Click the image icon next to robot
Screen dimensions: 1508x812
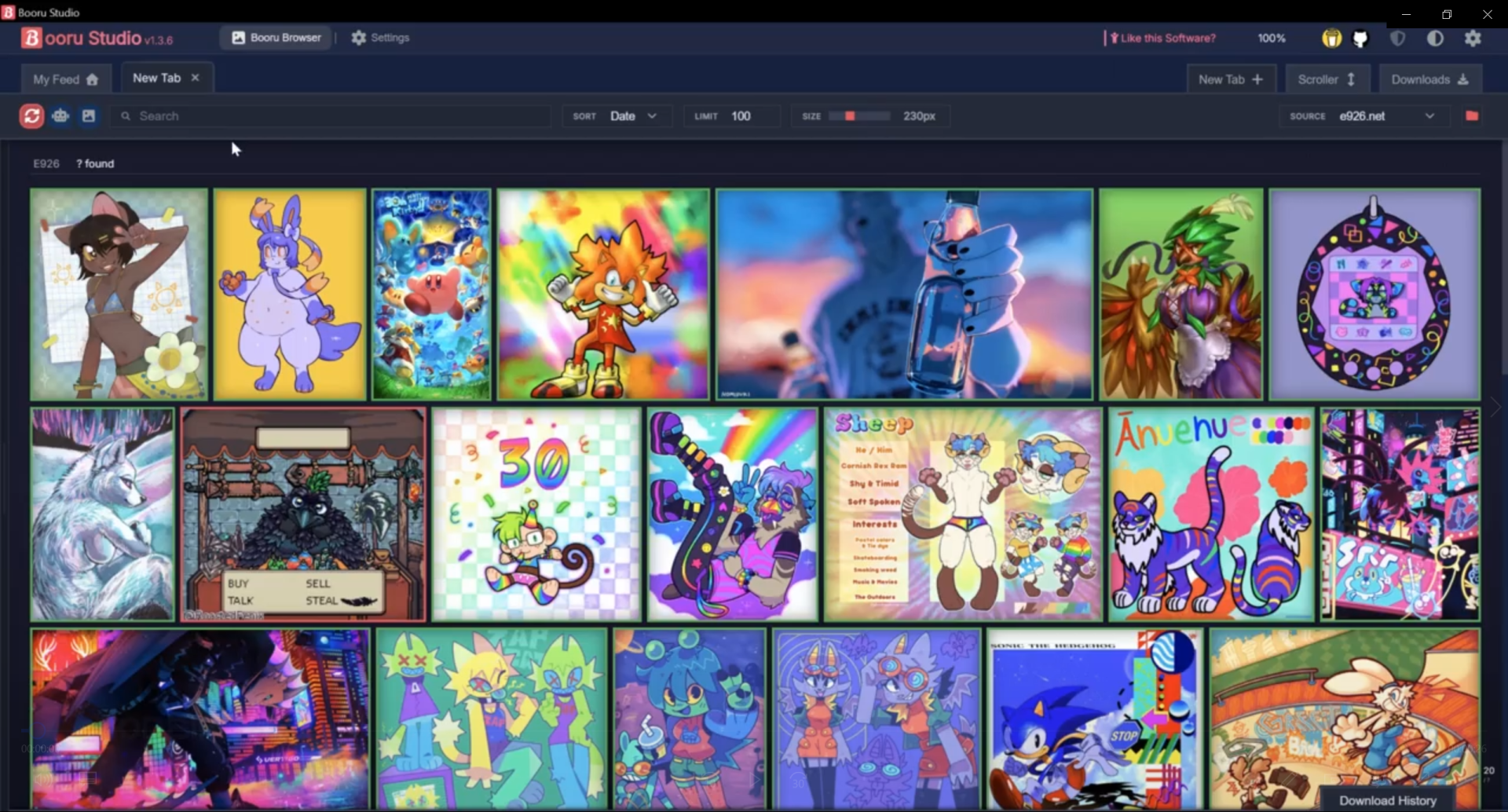point(89,116)
